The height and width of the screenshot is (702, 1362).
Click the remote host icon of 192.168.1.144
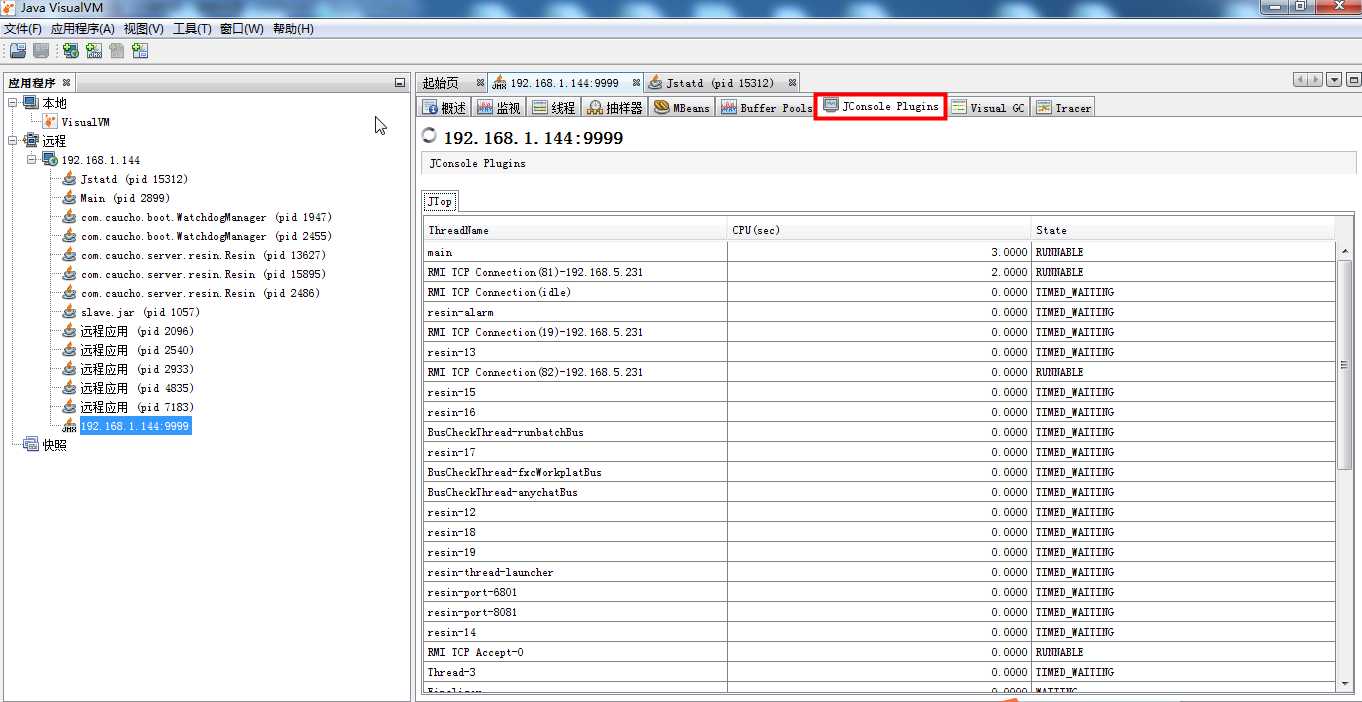(x=50, y=160)
